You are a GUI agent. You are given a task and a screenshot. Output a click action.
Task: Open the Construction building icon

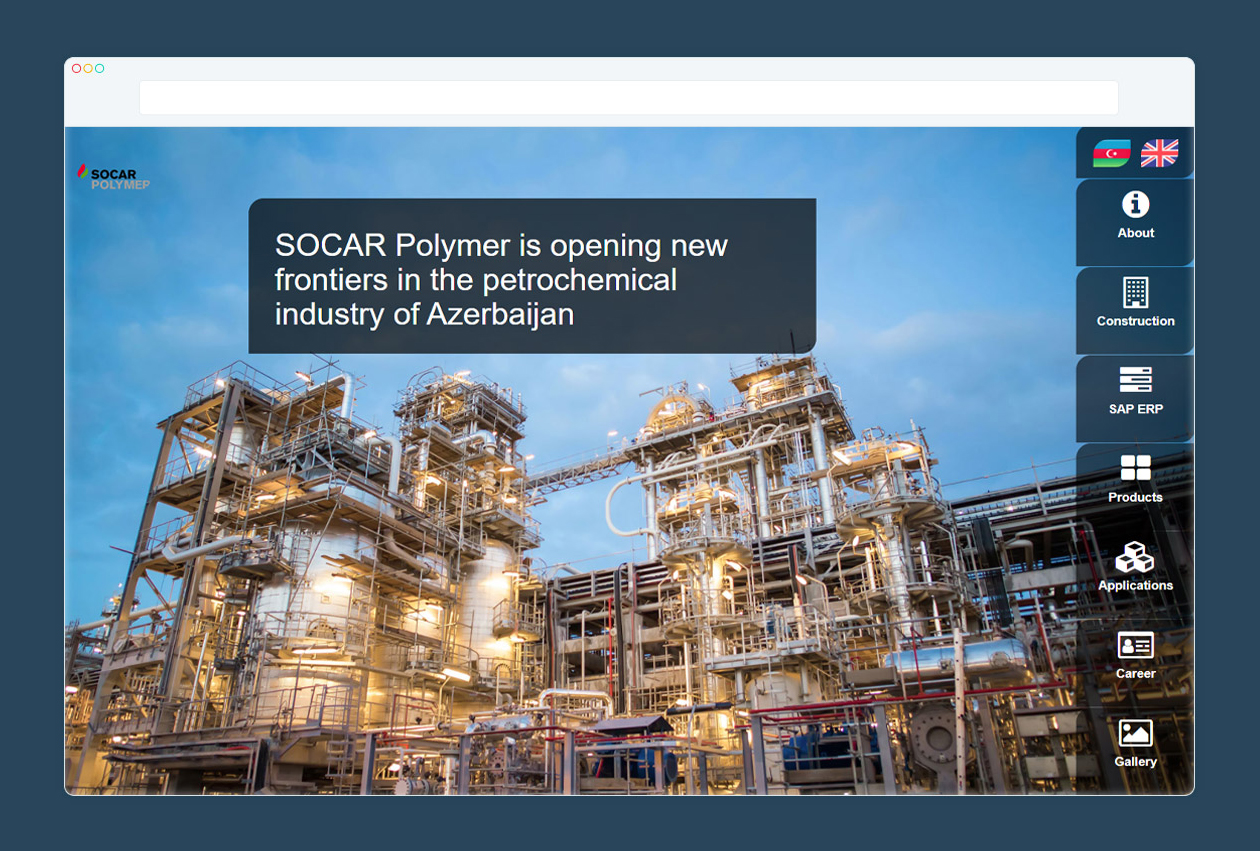point(1135,292)
